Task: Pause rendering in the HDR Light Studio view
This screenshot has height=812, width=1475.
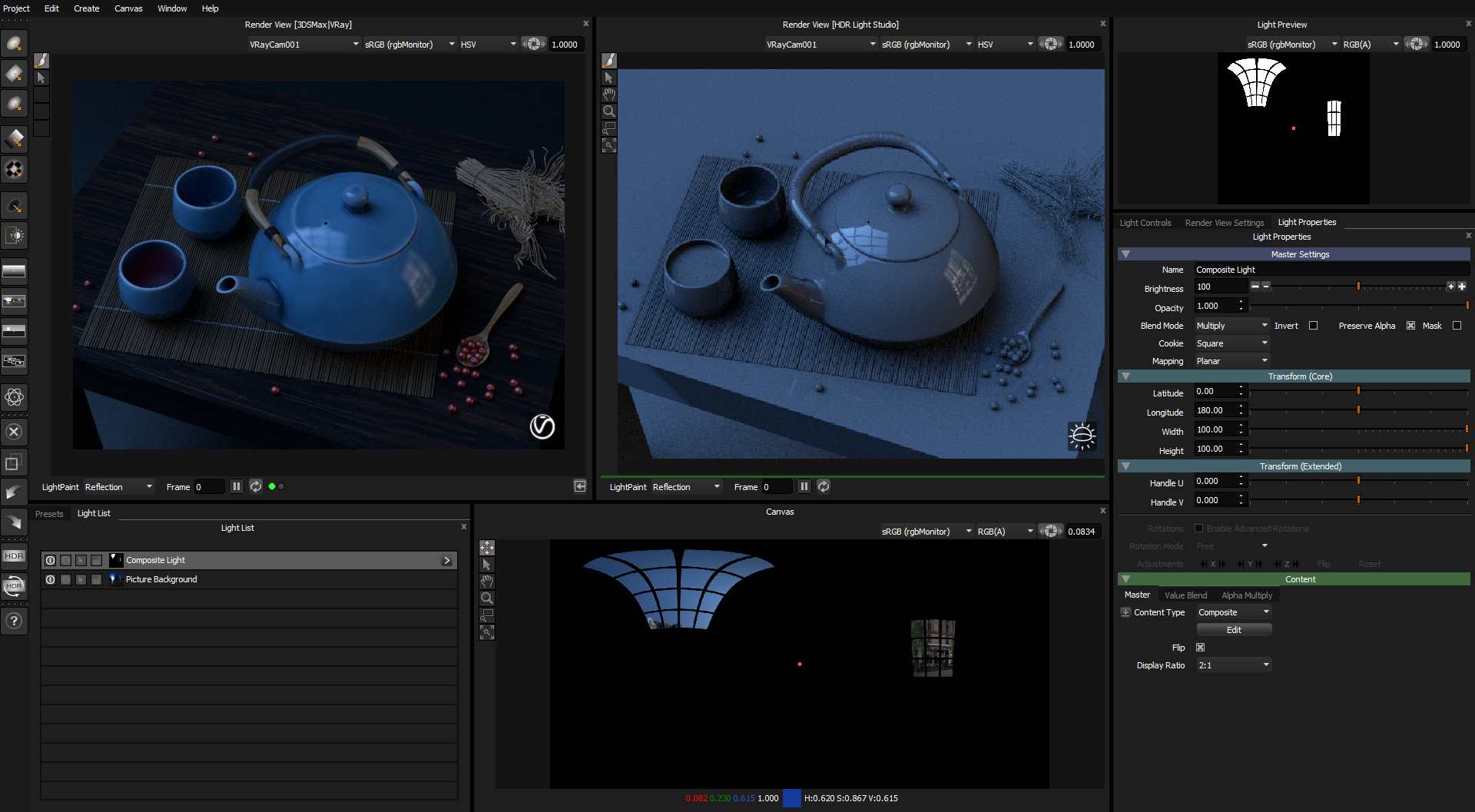Action: coord(804,486)
